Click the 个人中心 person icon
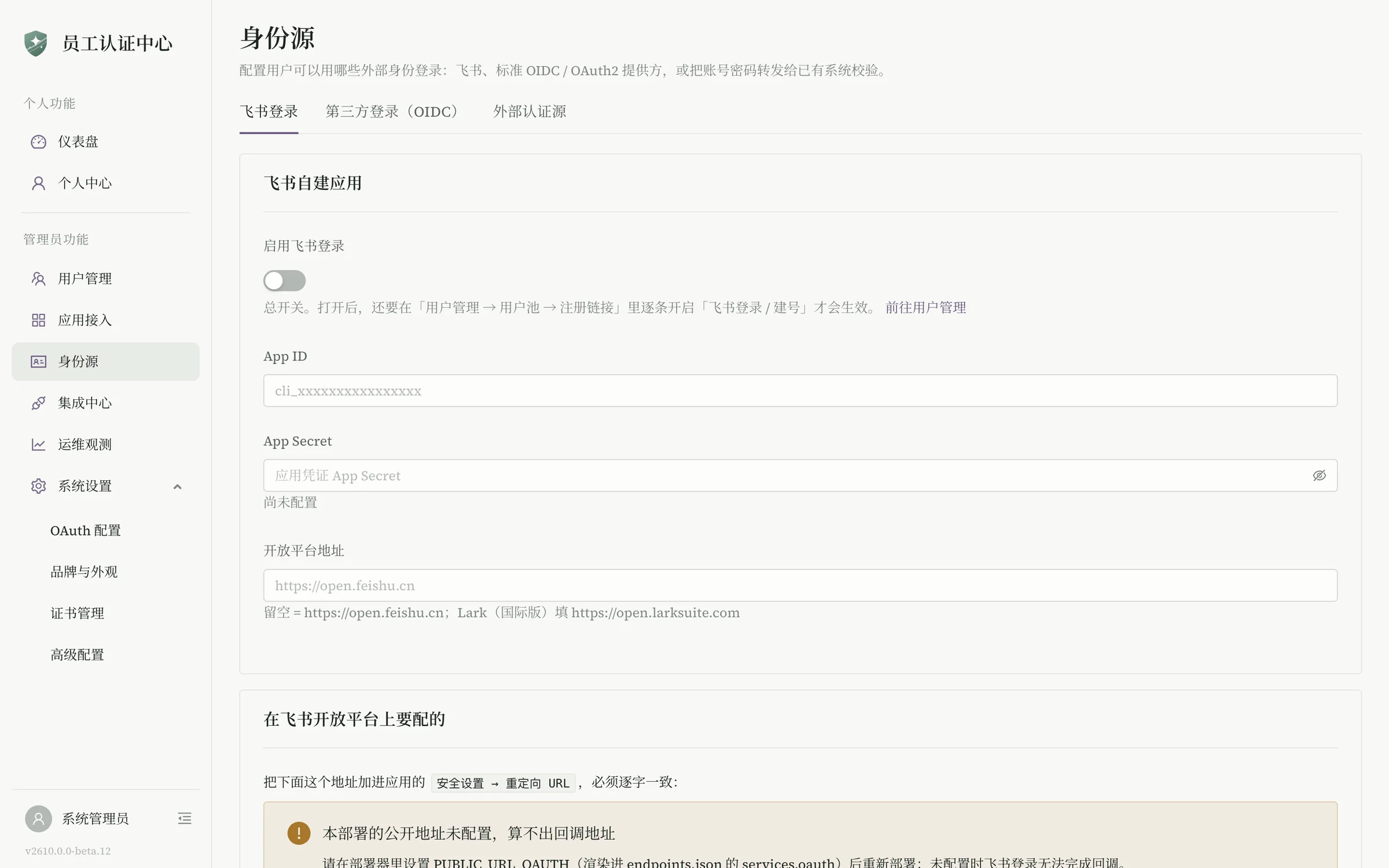The height and width of the screenshot is (868, 1389). [x=38, y=183]
